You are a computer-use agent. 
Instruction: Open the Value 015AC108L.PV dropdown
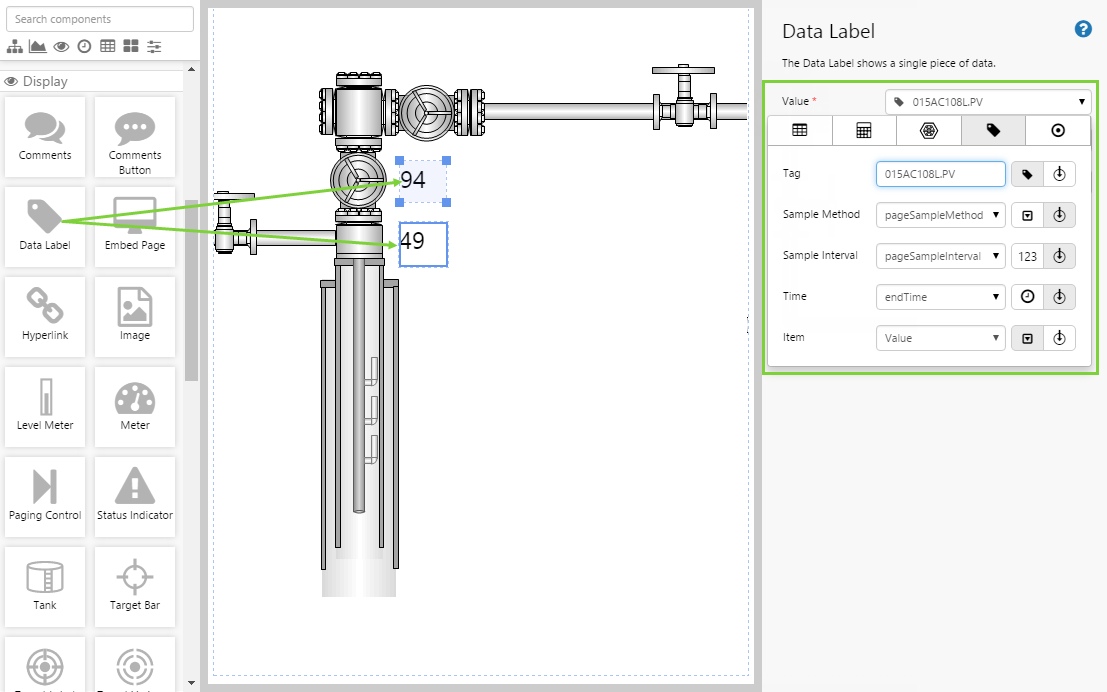[x=987, y=101]
